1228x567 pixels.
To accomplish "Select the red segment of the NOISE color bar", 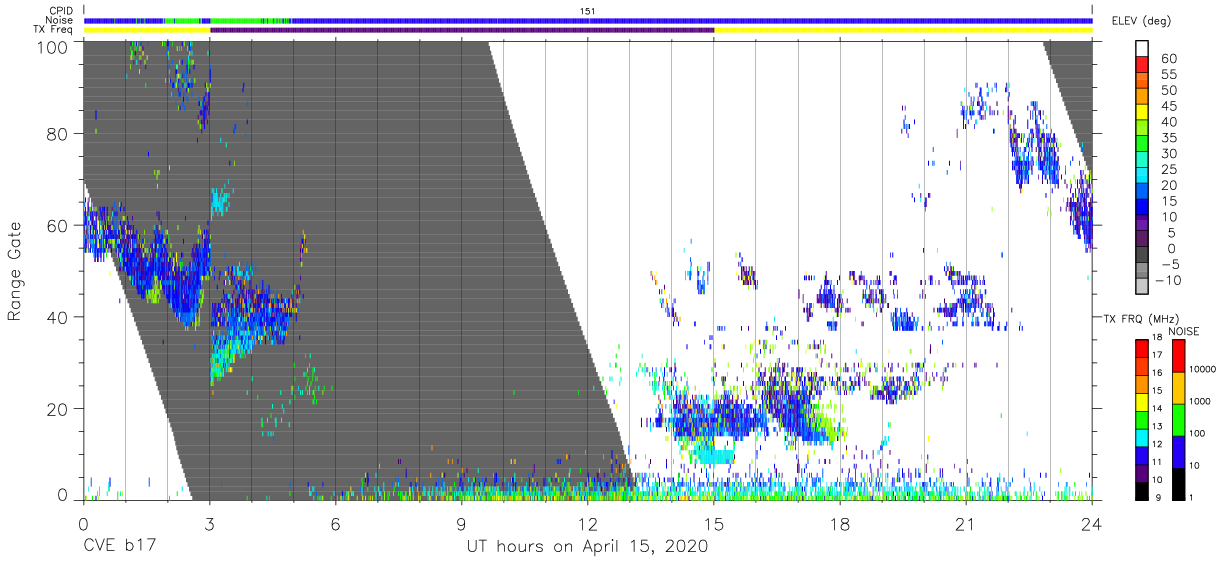I will [x=1177, y=356].
